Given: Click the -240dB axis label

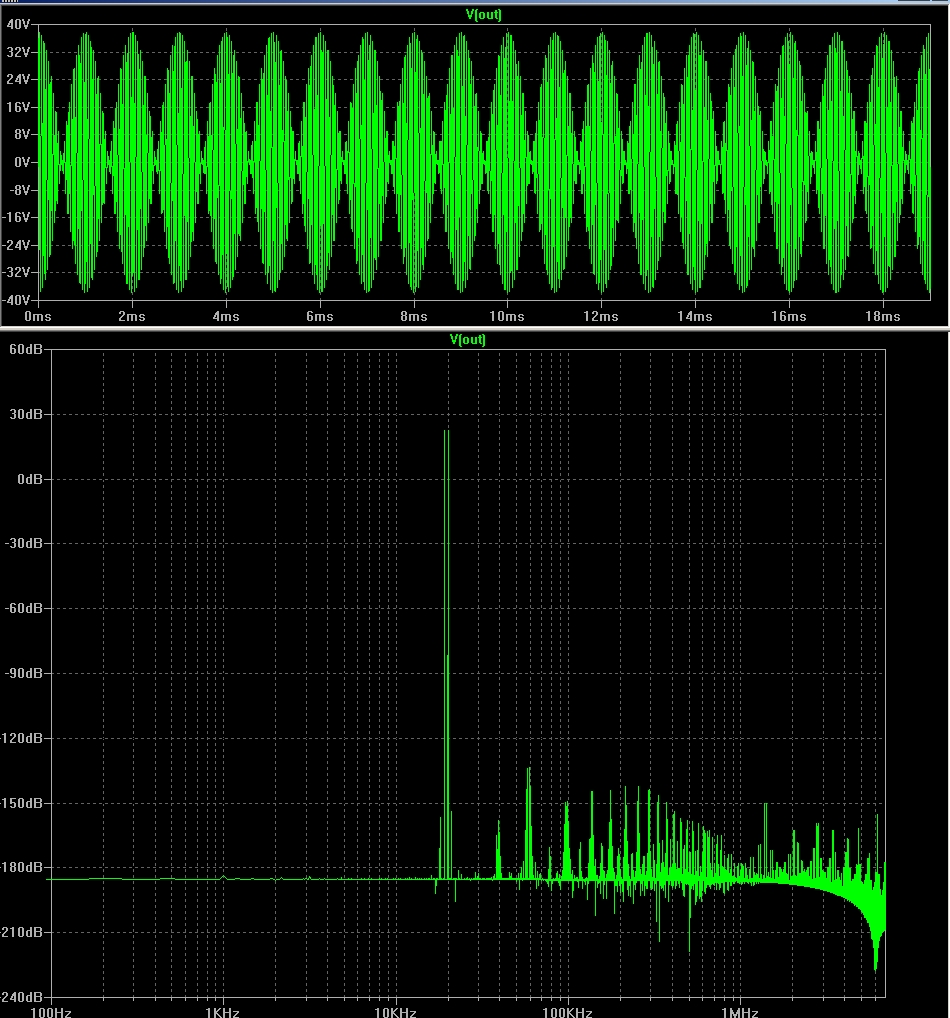Looking at the screenshot, I should [x=21, y=997].
